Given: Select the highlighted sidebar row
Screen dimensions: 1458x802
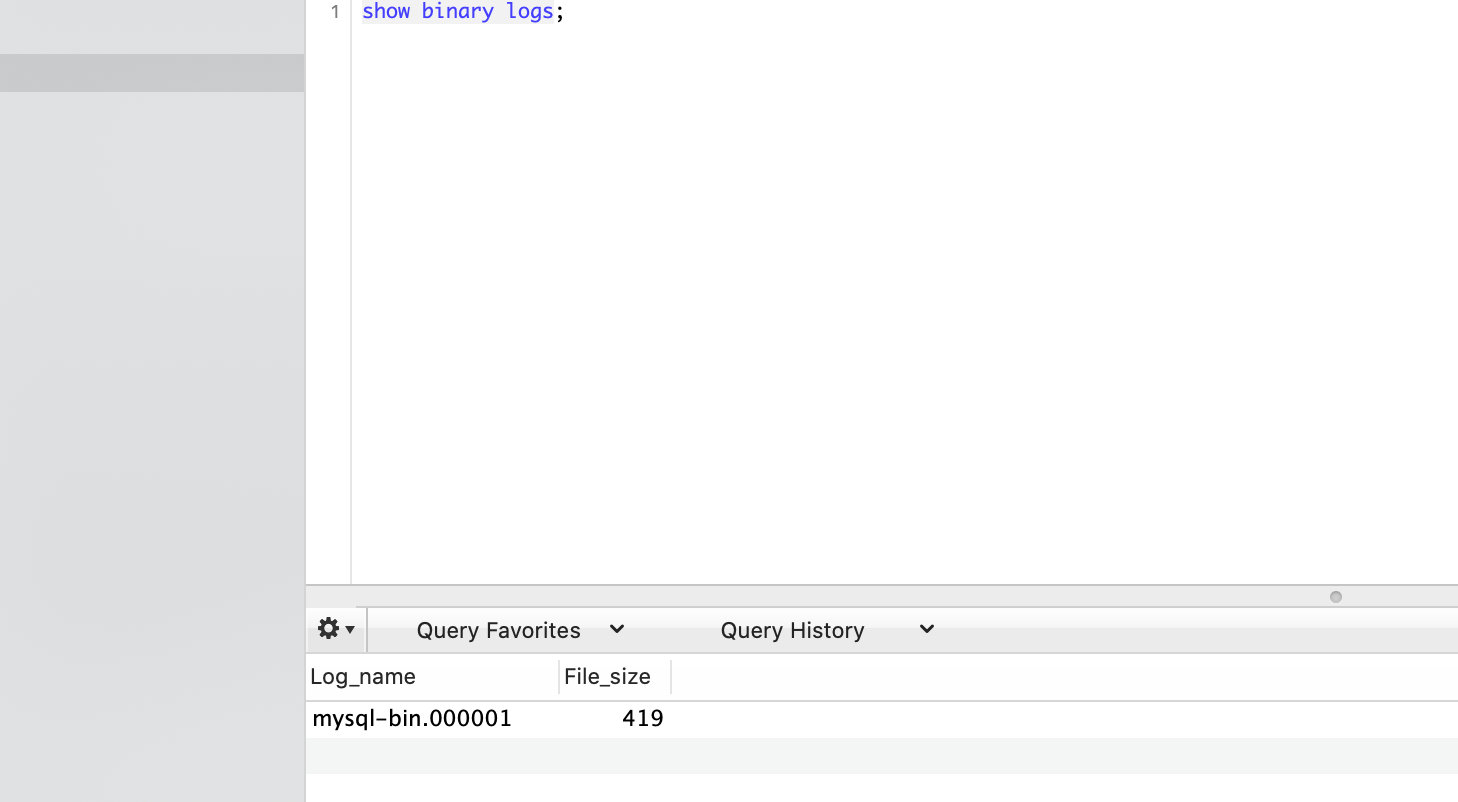Looking at the screenshot, I should (x=152, y=73).
